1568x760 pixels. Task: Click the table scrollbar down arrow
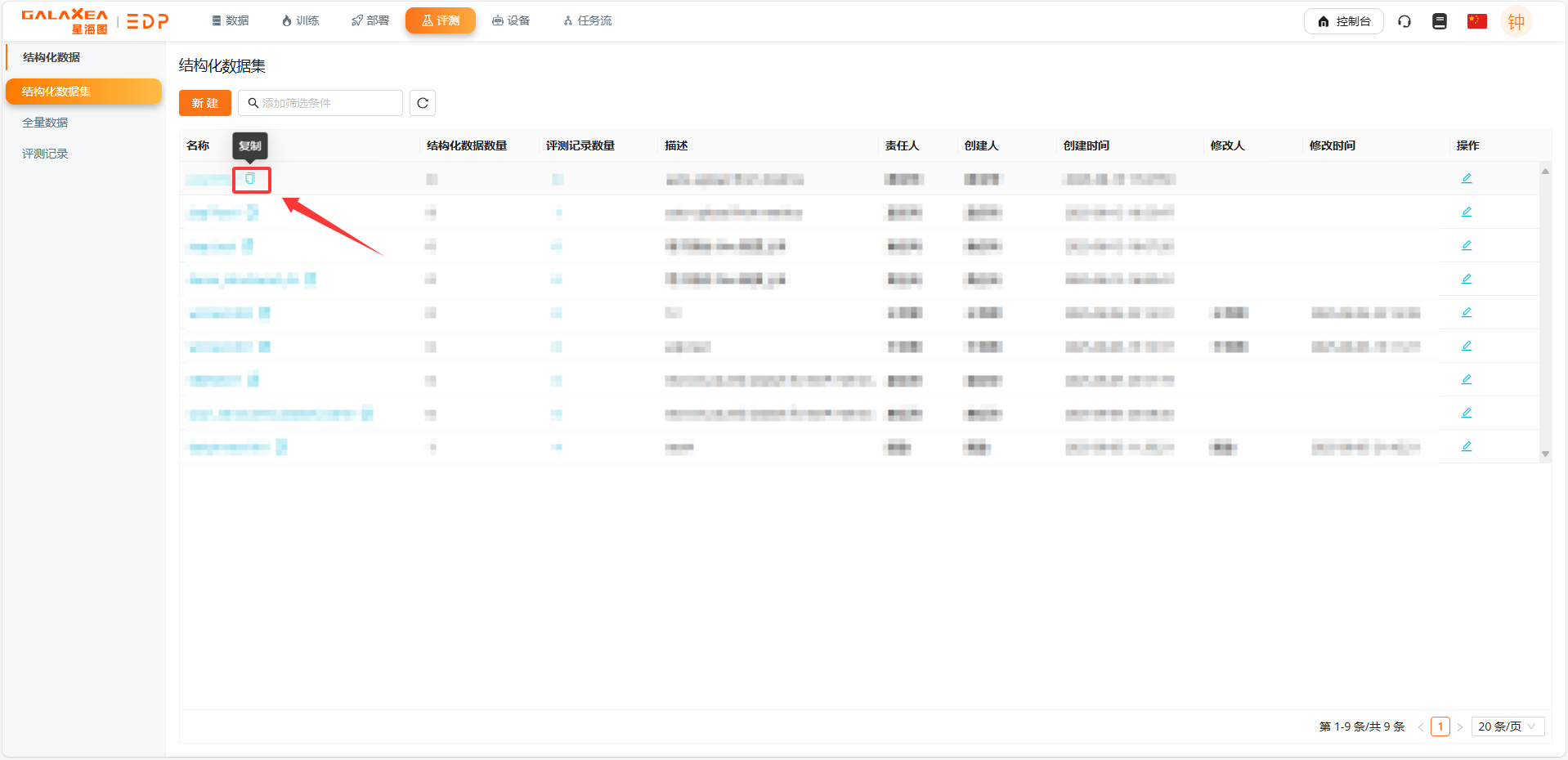[1545, 454]
